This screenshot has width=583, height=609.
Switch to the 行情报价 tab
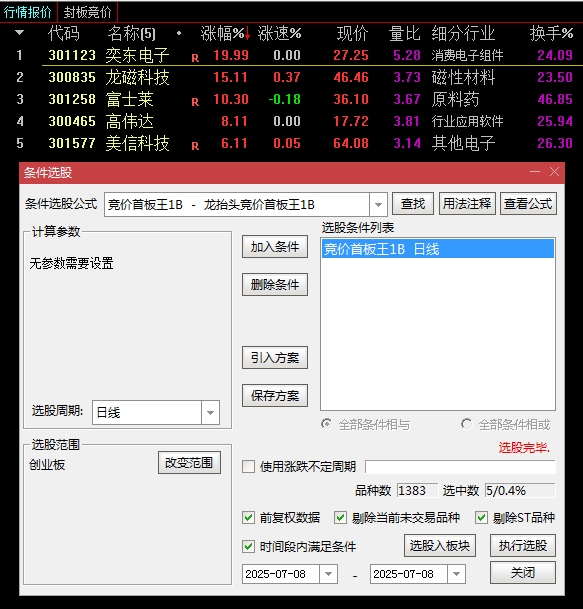click(x=28, y=12)
